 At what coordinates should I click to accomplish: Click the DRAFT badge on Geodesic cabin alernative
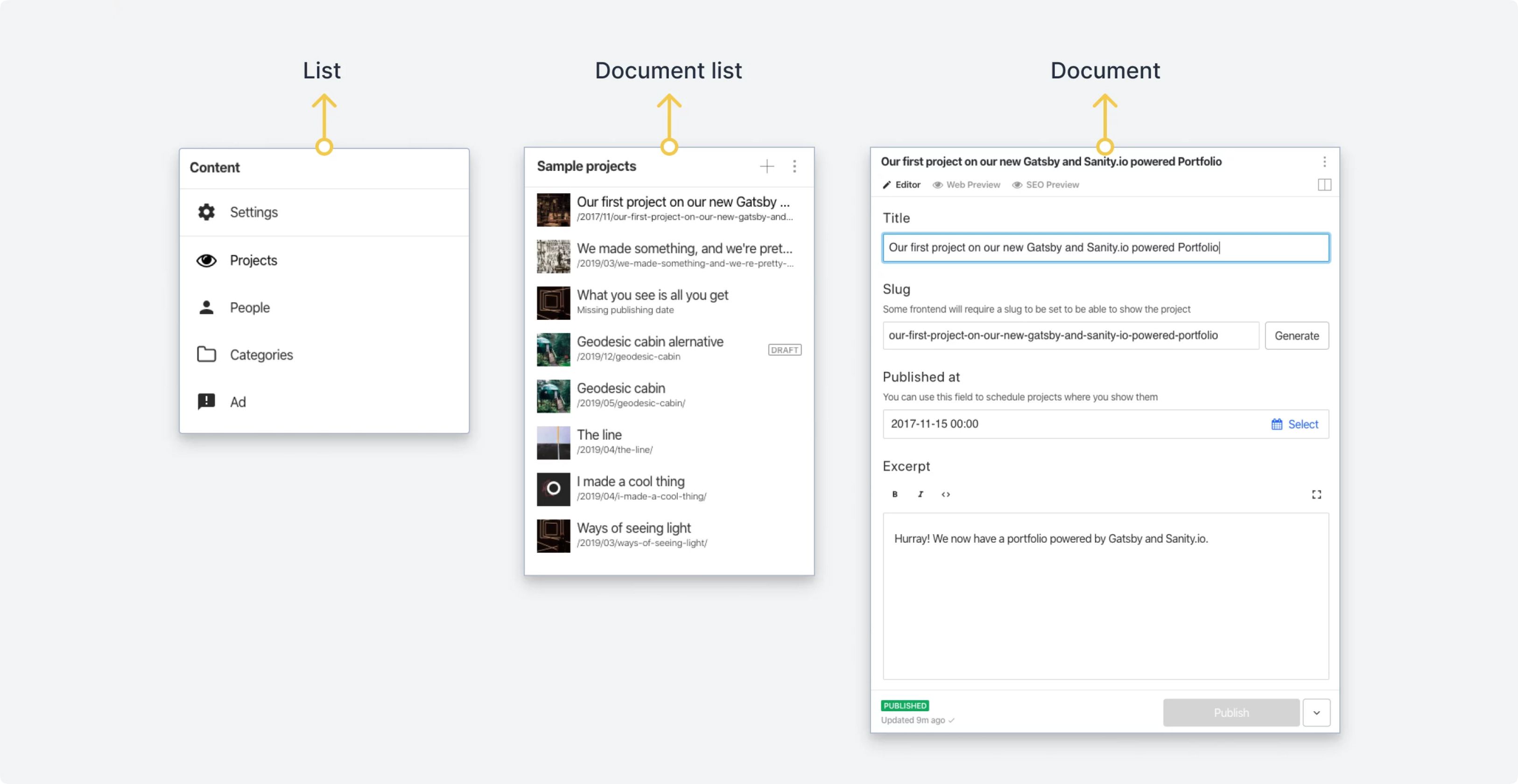click(784, 350)
